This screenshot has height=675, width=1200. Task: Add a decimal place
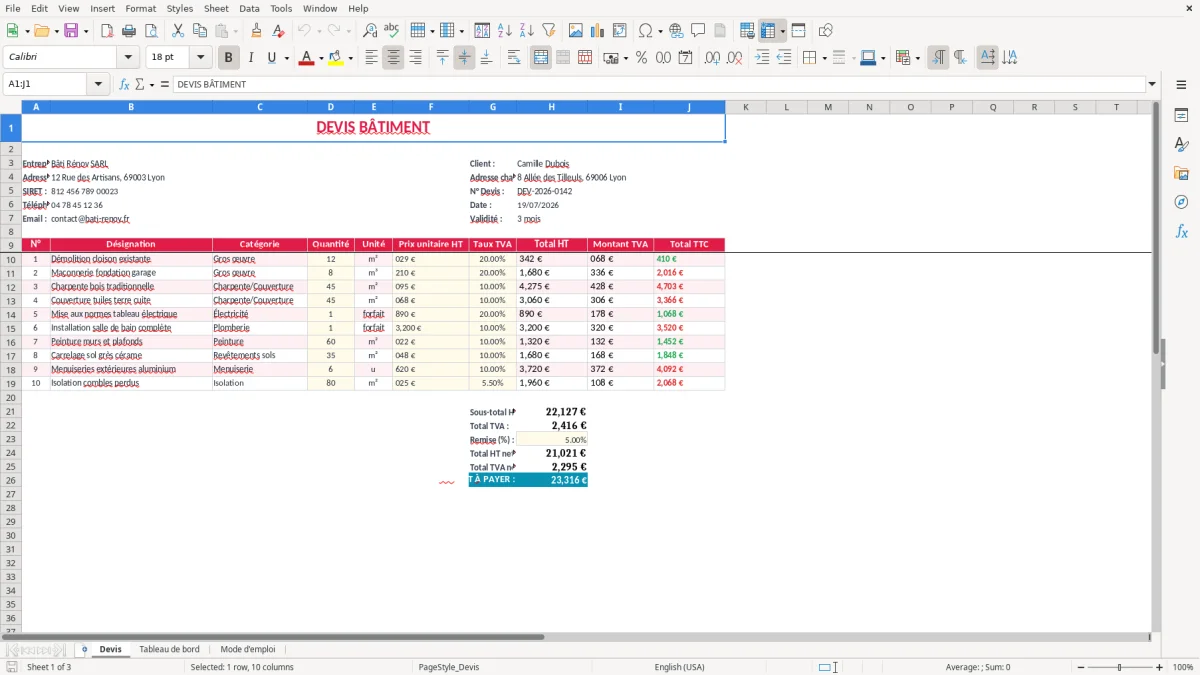click(713, 58)
